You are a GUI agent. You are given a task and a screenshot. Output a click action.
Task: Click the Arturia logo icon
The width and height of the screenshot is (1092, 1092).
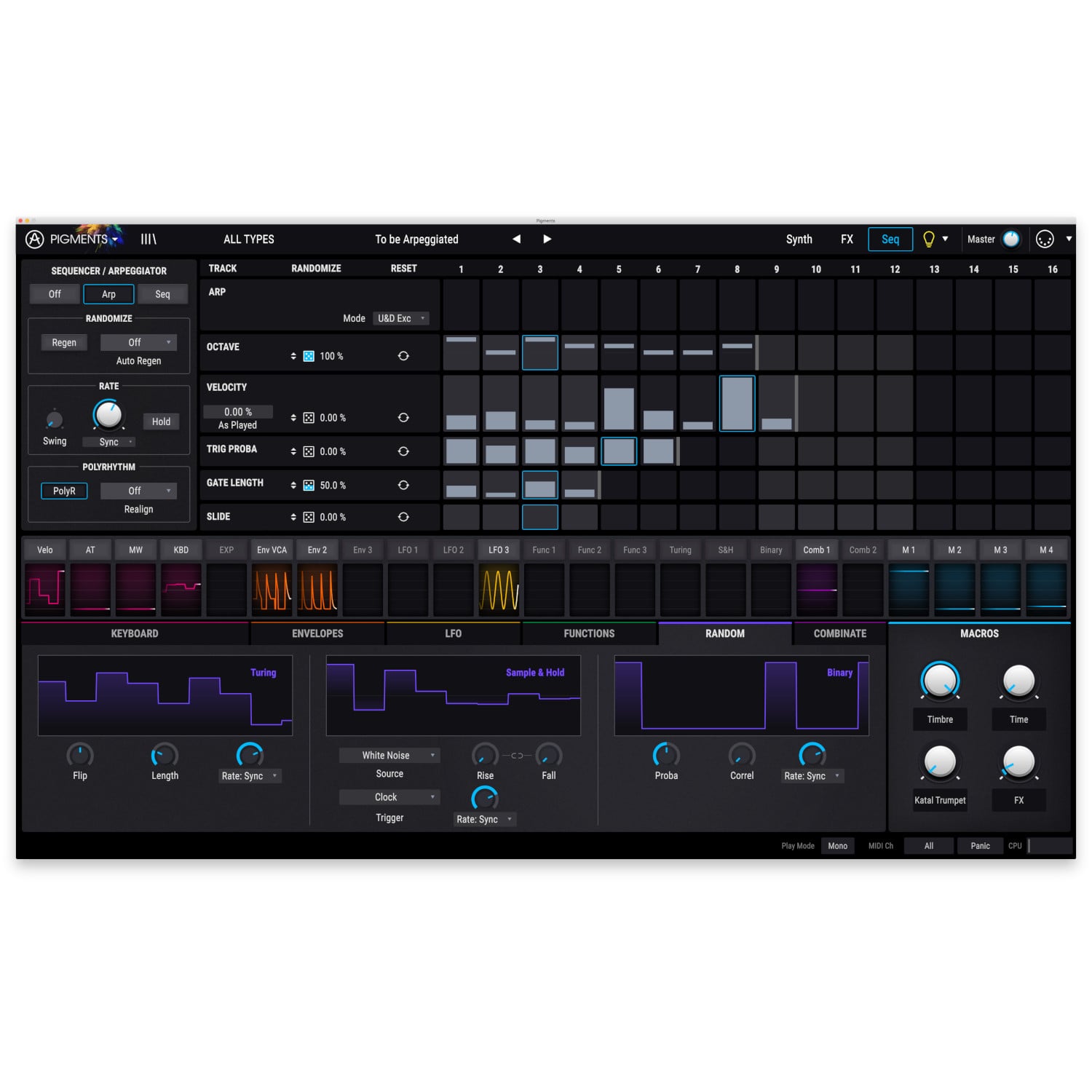34,239
